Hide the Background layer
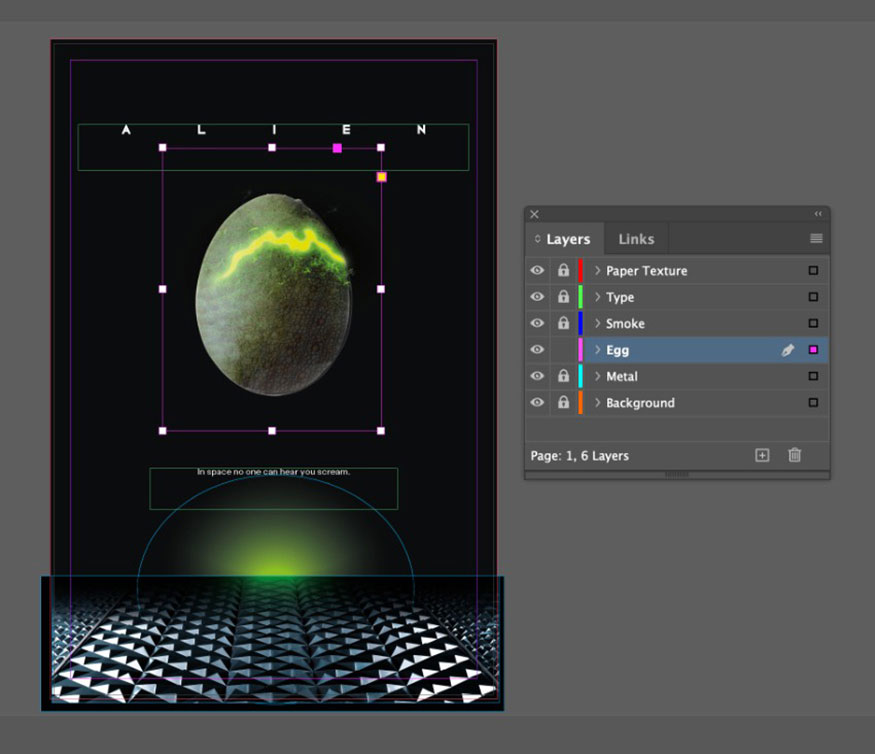The image size is (875, 754). (x=537, y=402)
